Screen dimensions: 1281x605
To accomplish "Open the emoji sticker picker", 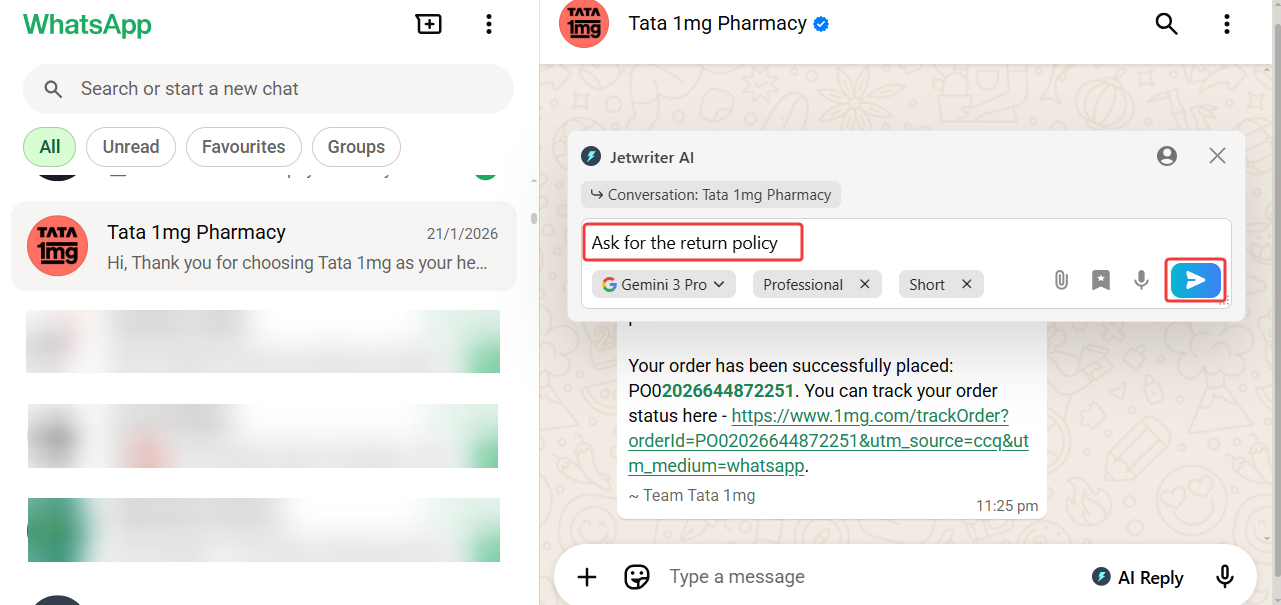I will click(x=637, y=577).
